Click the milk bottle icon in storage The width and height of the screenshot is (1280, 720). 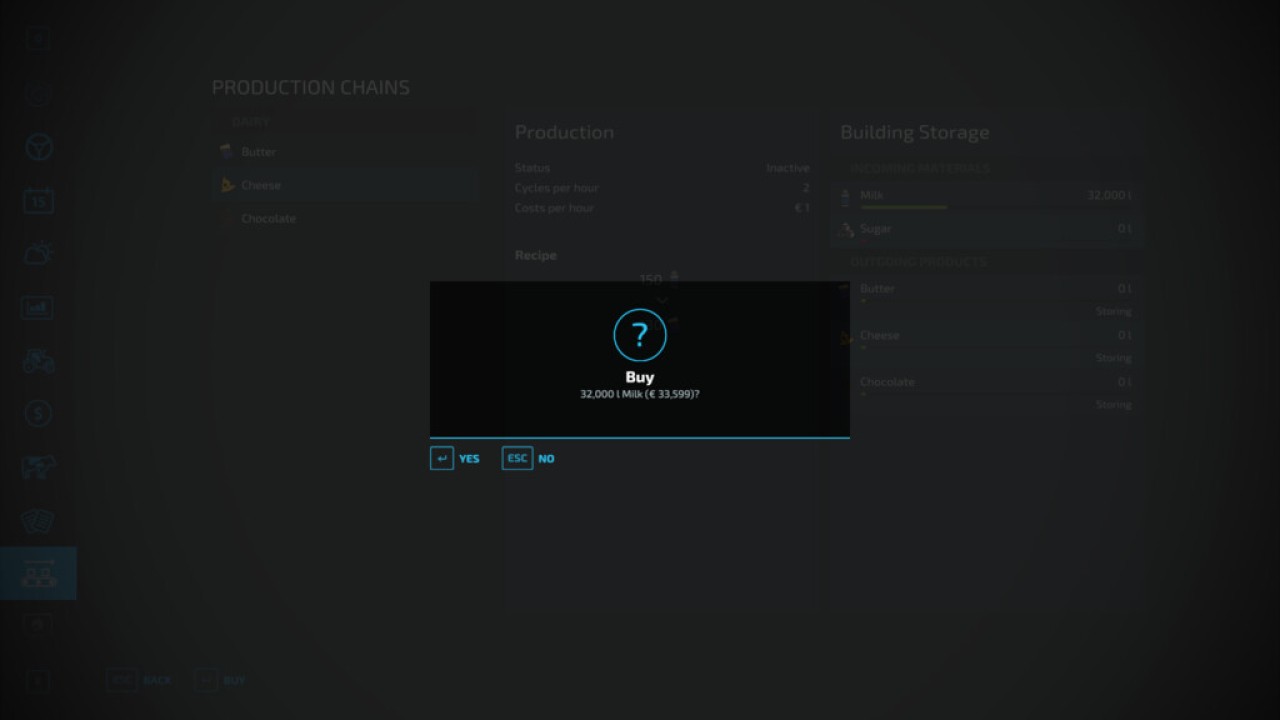(845, 196)
